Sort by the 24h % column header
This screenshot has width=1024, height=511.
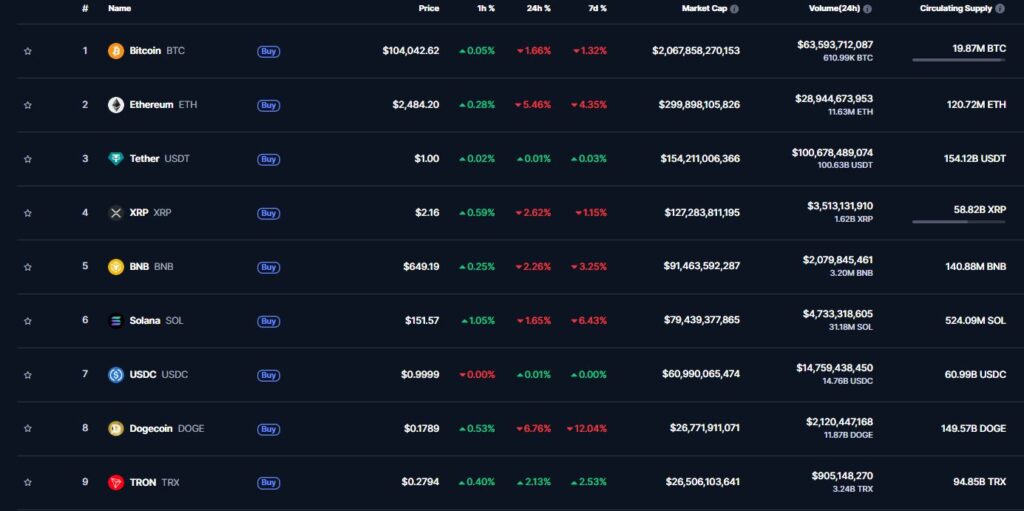[x=539, y=9]
